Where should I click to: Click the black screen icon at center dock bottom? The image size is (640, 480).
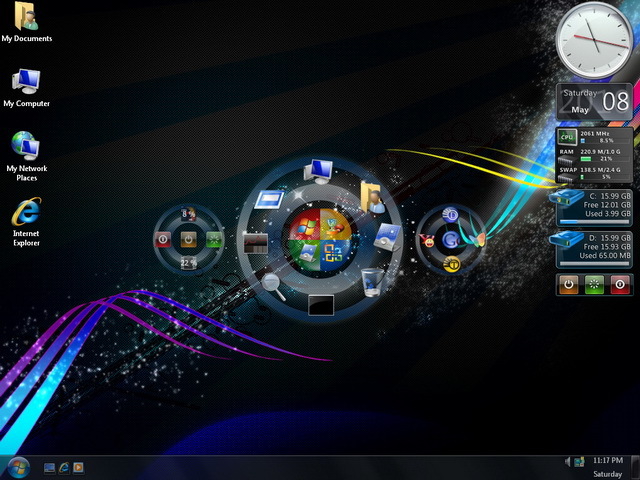click(x=321, y=305)
